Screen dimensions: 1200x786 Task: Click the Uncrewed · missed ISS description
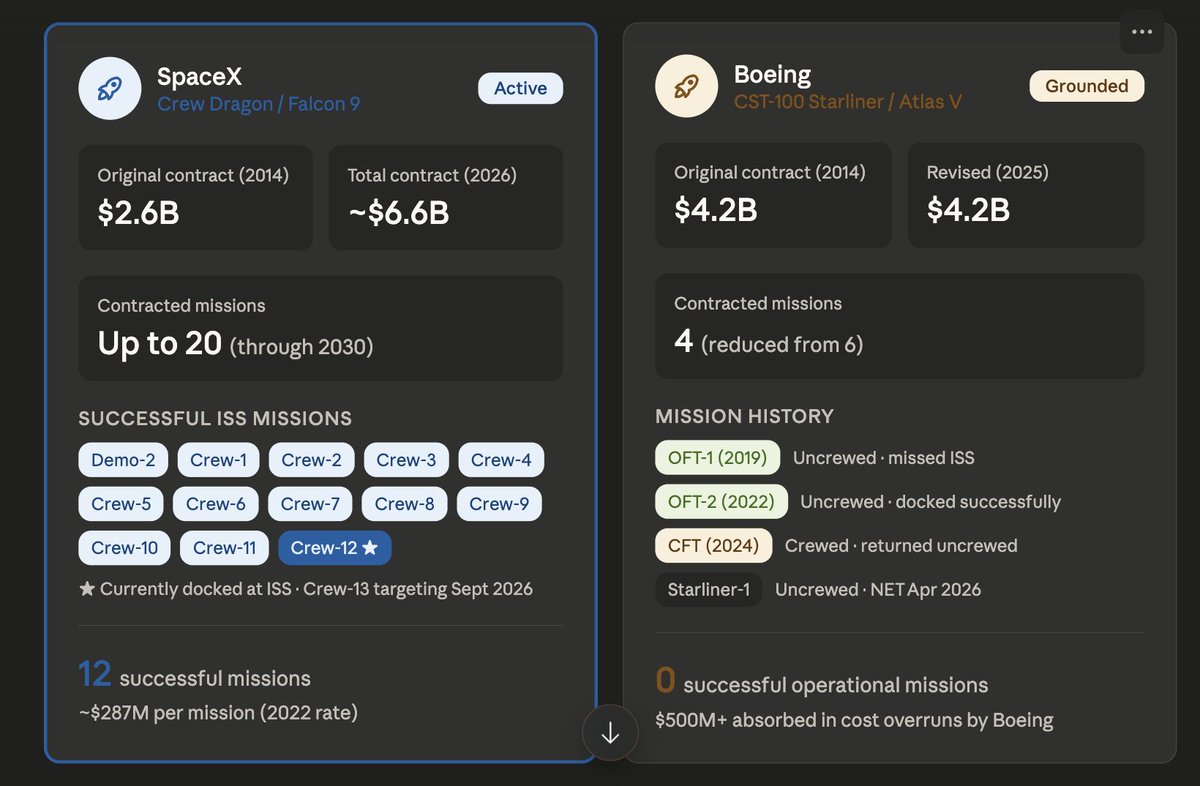point(884,458)
